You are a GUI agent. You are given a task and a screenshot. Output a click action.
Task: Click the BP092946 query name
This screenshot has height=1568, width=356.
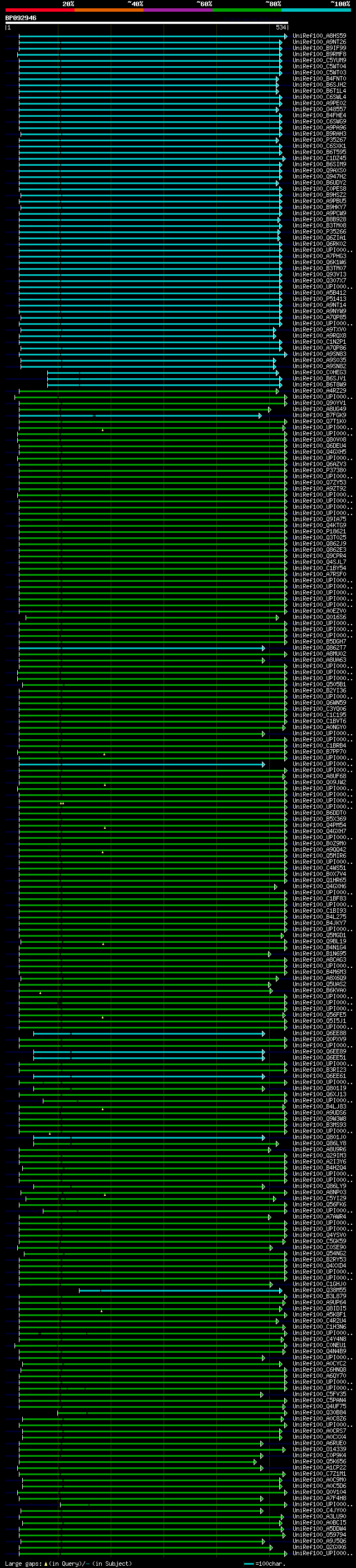[x=21, y=18]
